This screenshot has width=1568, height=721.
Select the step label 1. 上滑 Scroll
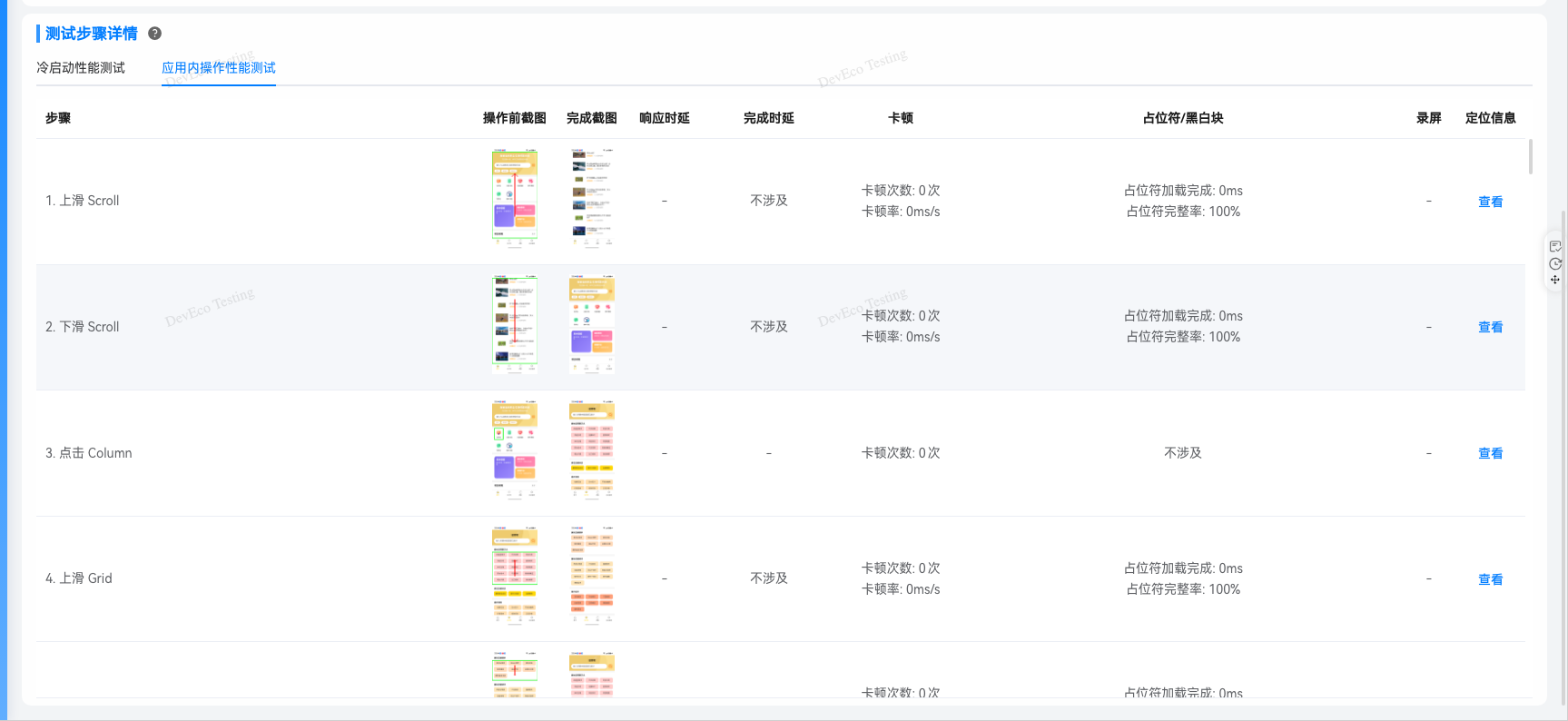click(x=83, y=201)
